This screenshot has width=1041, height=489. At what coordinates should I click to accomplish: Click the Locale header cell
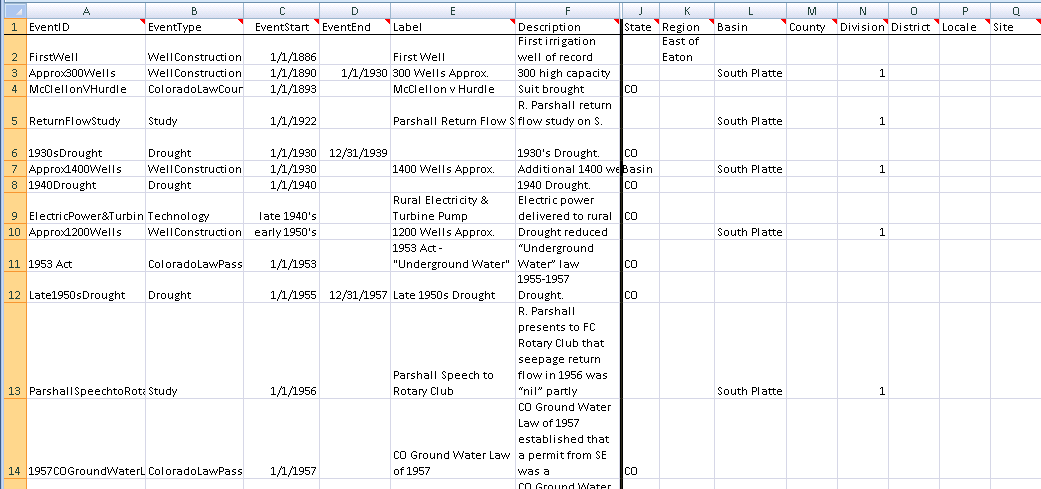[965, 27]
